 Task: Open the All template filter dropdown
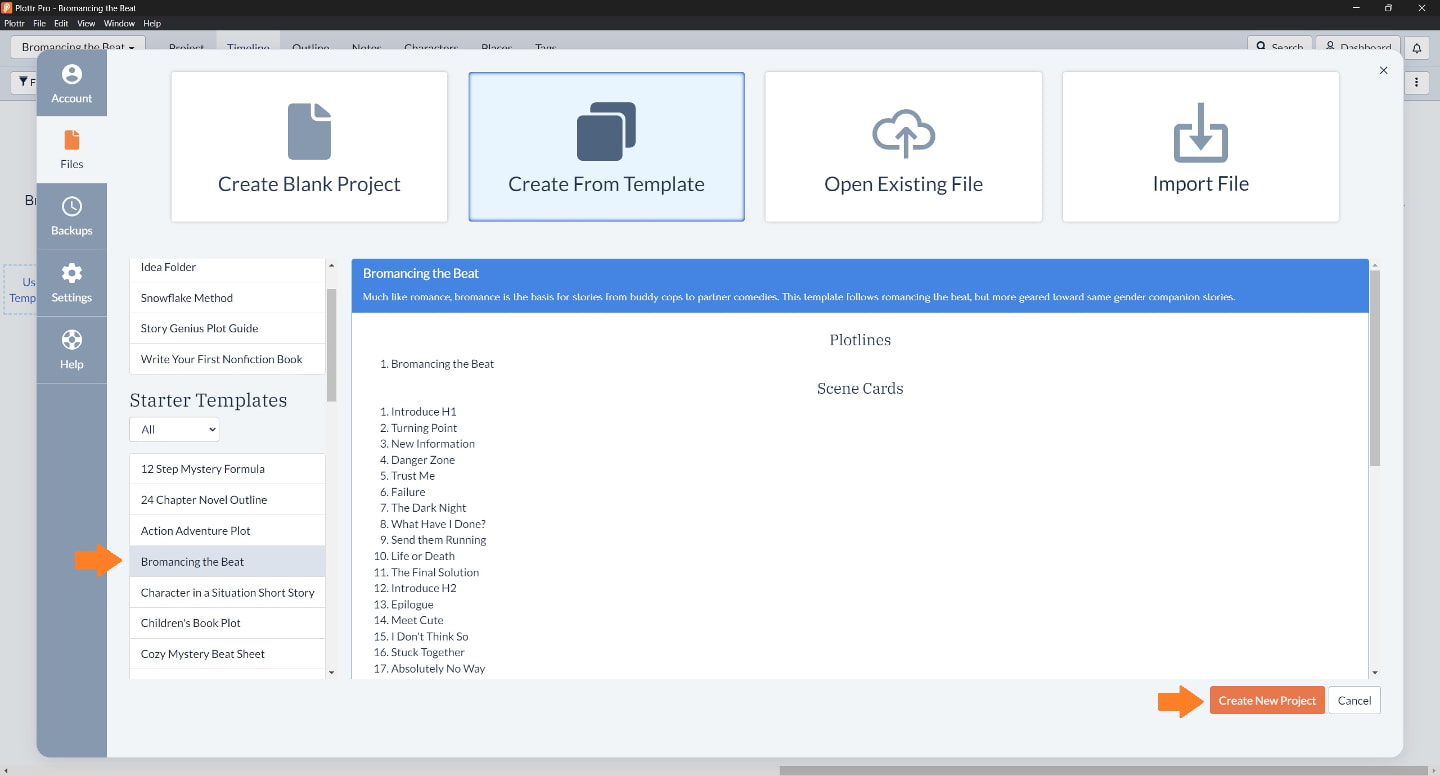click(x=174, y=429)
